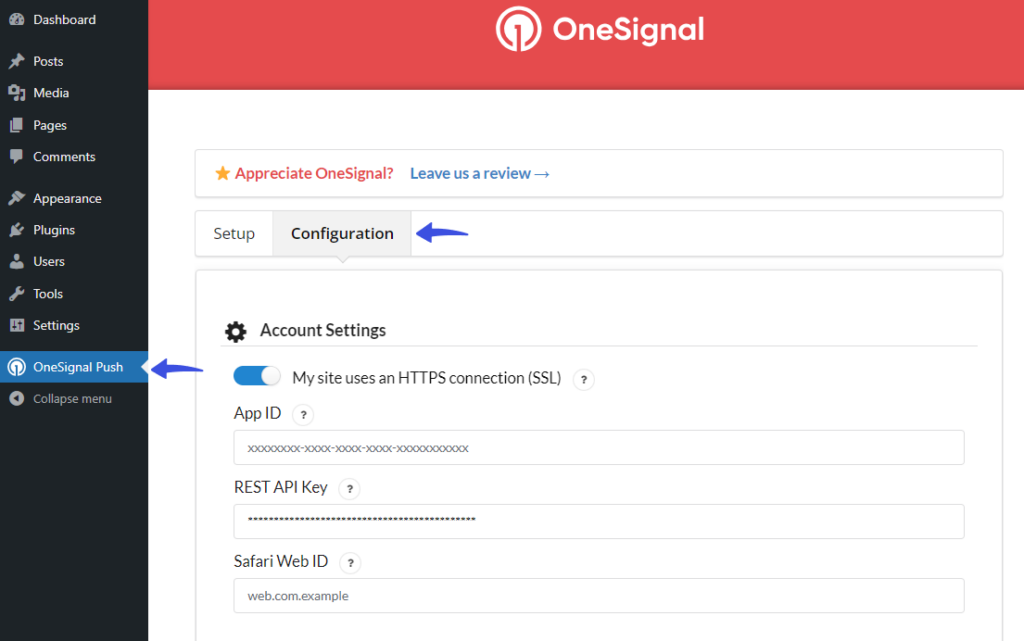This screenshot has height=641, width=1024.
Task: Open help tooltip next to REST API Key
Action: coord(349,488)
